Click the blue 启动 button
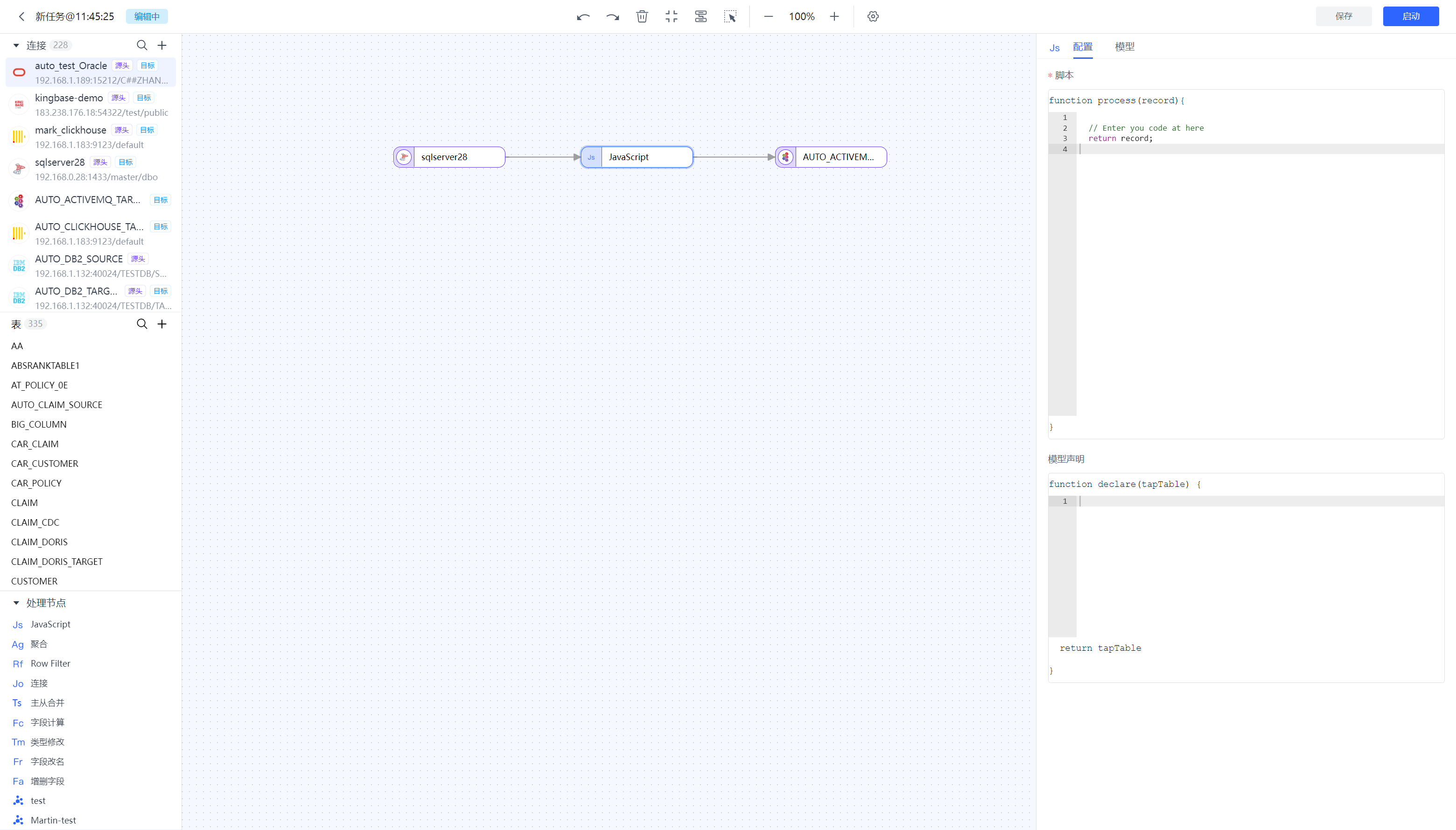This screenshot has height=830, width=1456. (x=1410, y=16)
